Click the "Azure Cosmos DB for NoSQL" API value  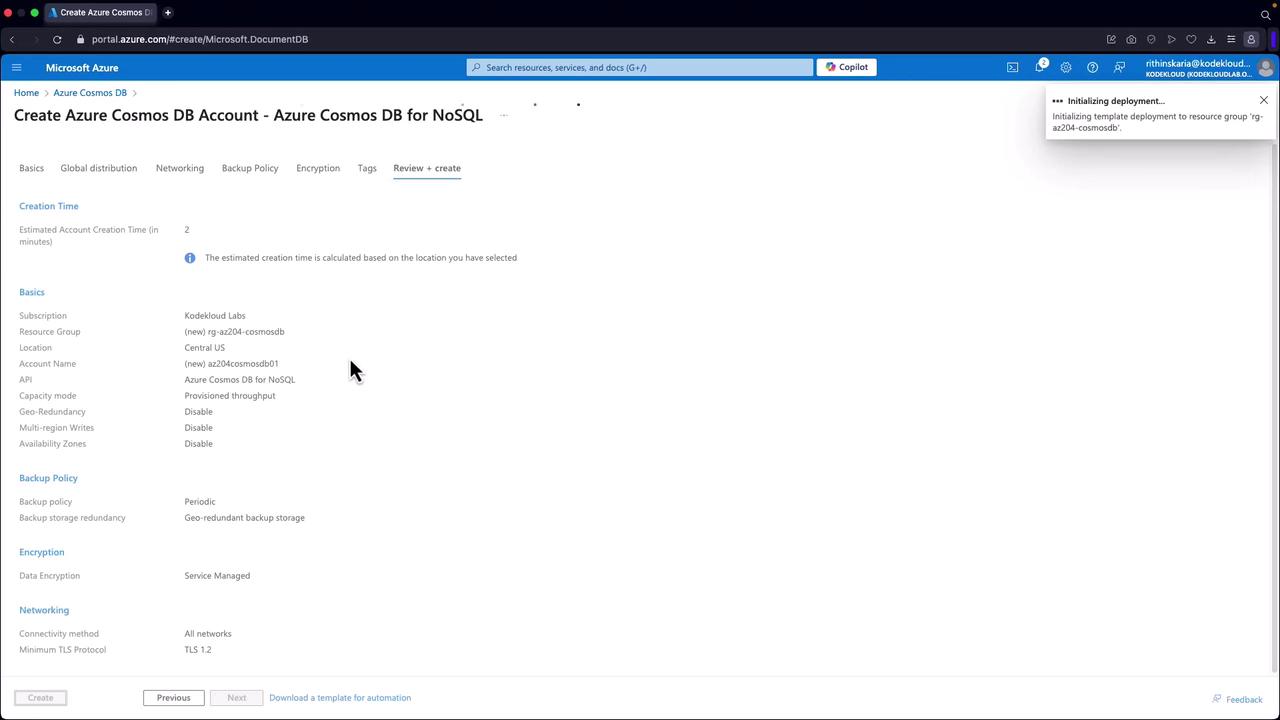[x=240, y=380]
